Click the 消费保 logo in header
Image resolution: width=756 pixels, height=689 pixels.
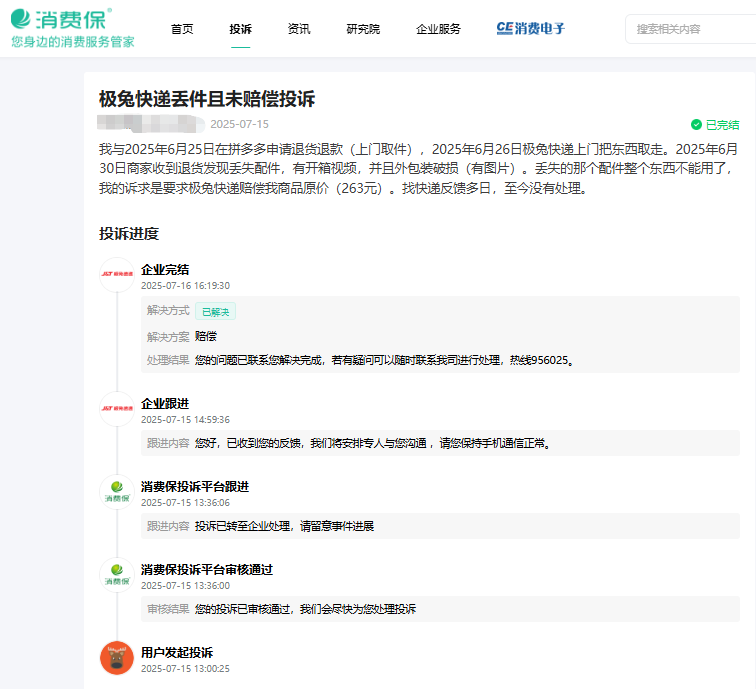tap(61, 19)
